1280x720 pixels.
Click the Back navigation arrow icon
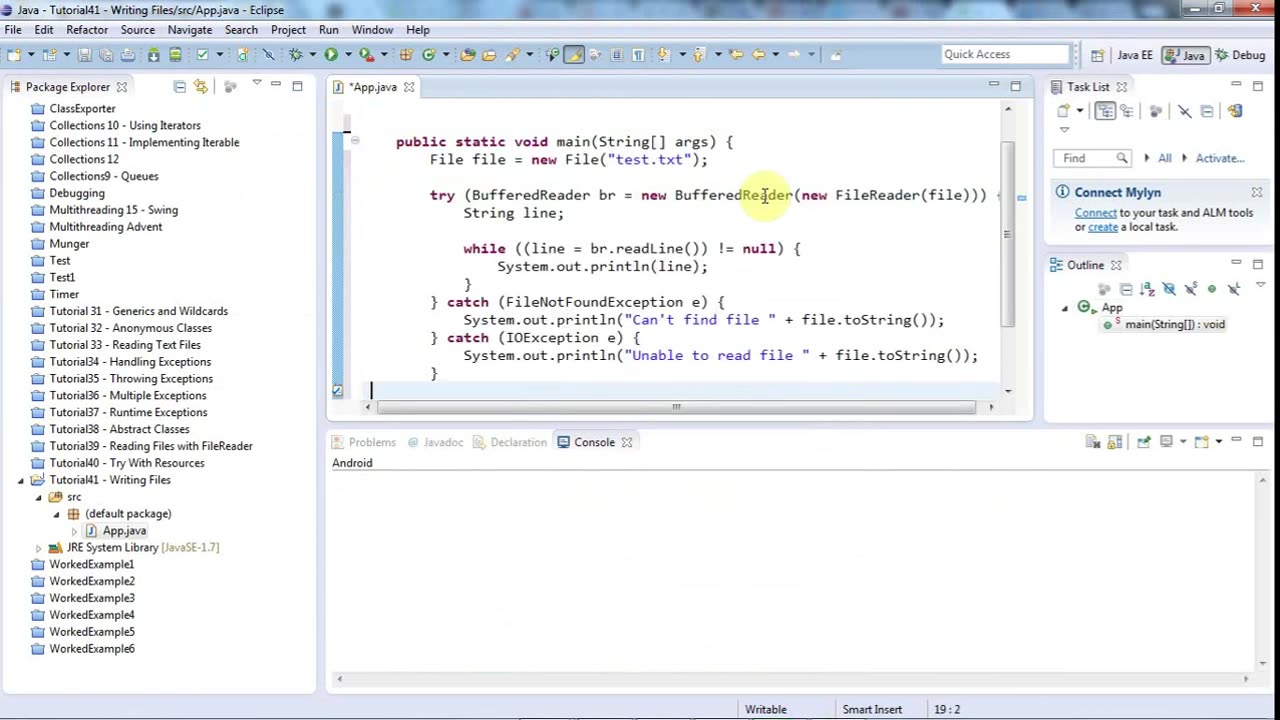coord(759,55)
